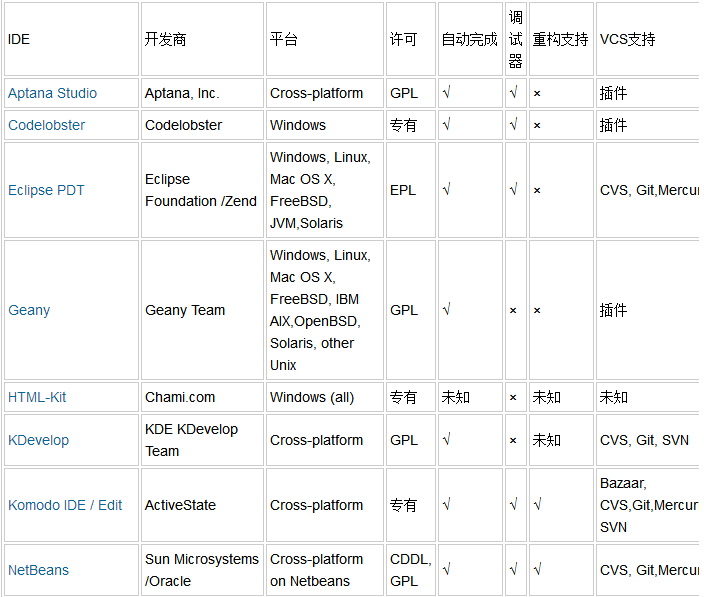Click the 重构支持 column header

tap(560, 39)
